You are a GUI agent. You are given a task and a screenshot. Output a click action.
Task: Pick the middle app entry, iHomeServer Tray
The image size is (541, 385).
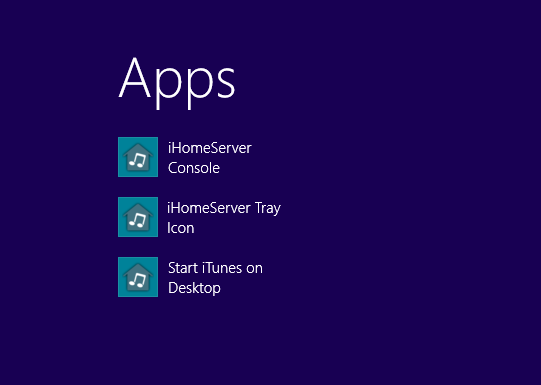(x=199, y=217)
